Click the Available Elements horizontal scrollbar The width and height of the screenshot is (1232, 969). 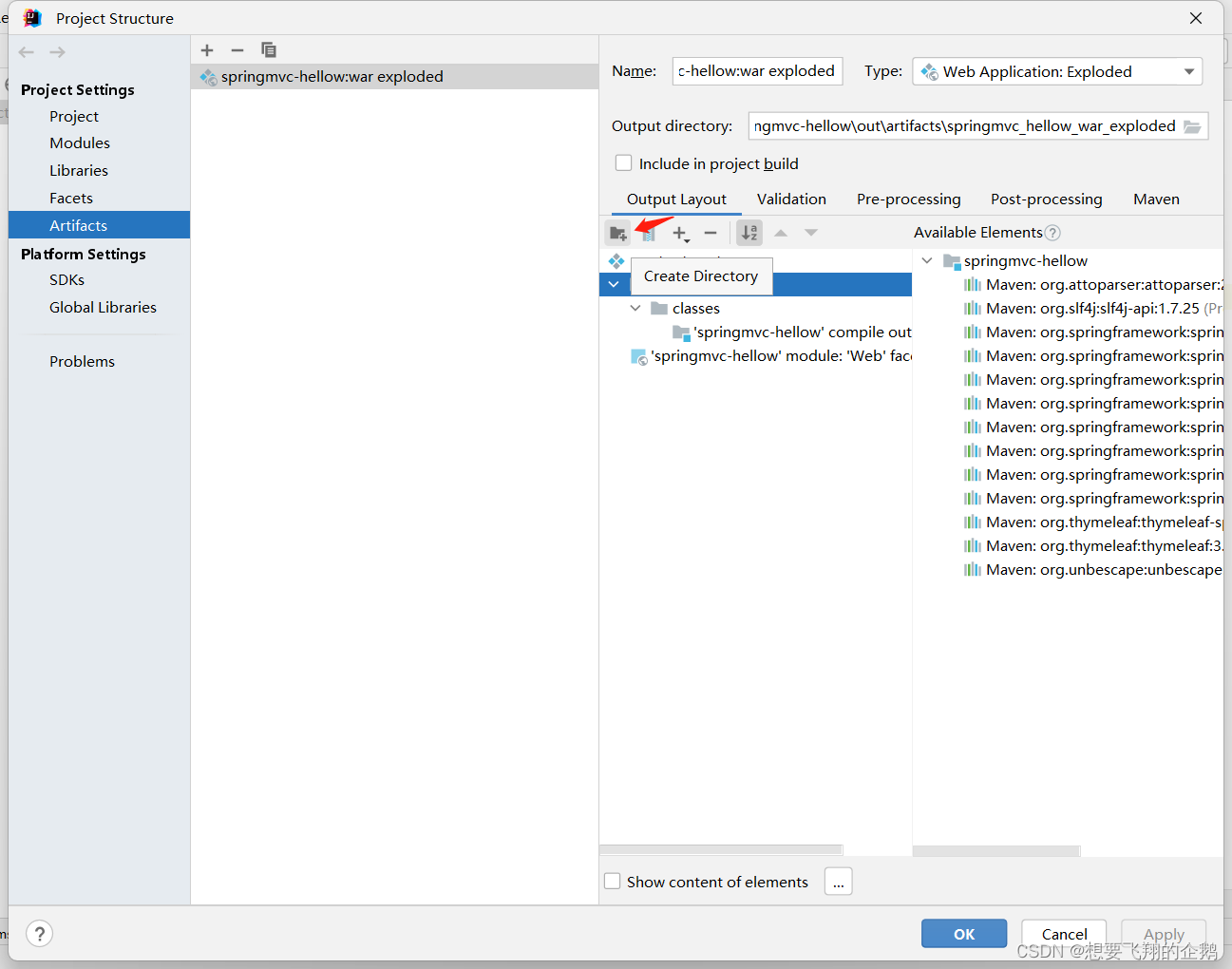click(996, 850)
